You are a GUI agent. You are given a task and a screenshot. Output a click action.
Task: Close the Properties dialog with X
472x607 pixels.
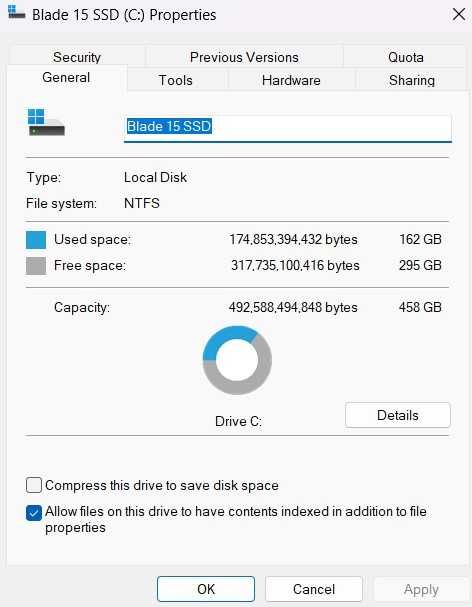point(459,14)
